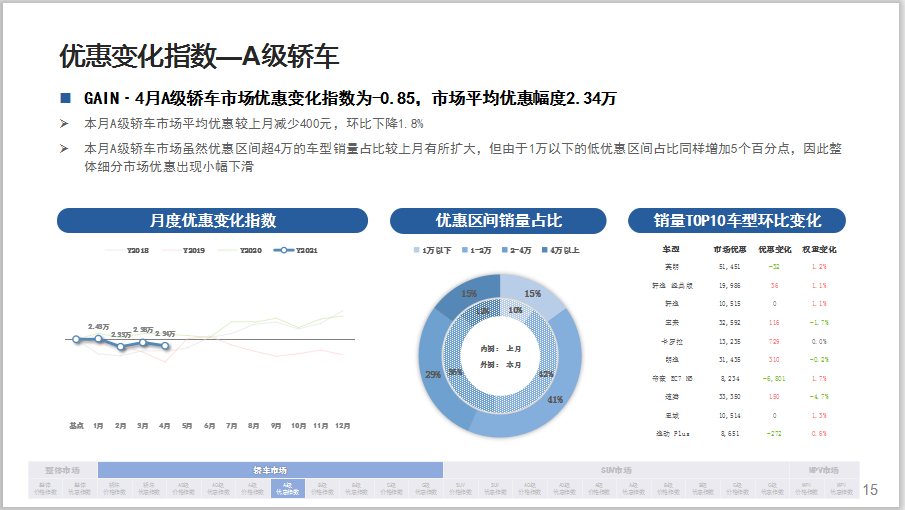Click the 销量TOP10车型环比变化 header pill
Image resolution: width=905 pixels, height=510 pixels.
pyautogui.click(x=736, y=221)
